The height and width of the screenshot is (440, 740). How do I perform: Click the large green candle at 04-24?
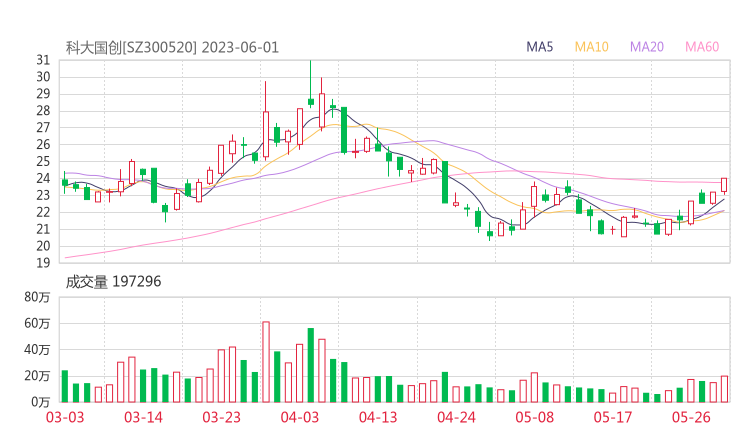(445, 182)
